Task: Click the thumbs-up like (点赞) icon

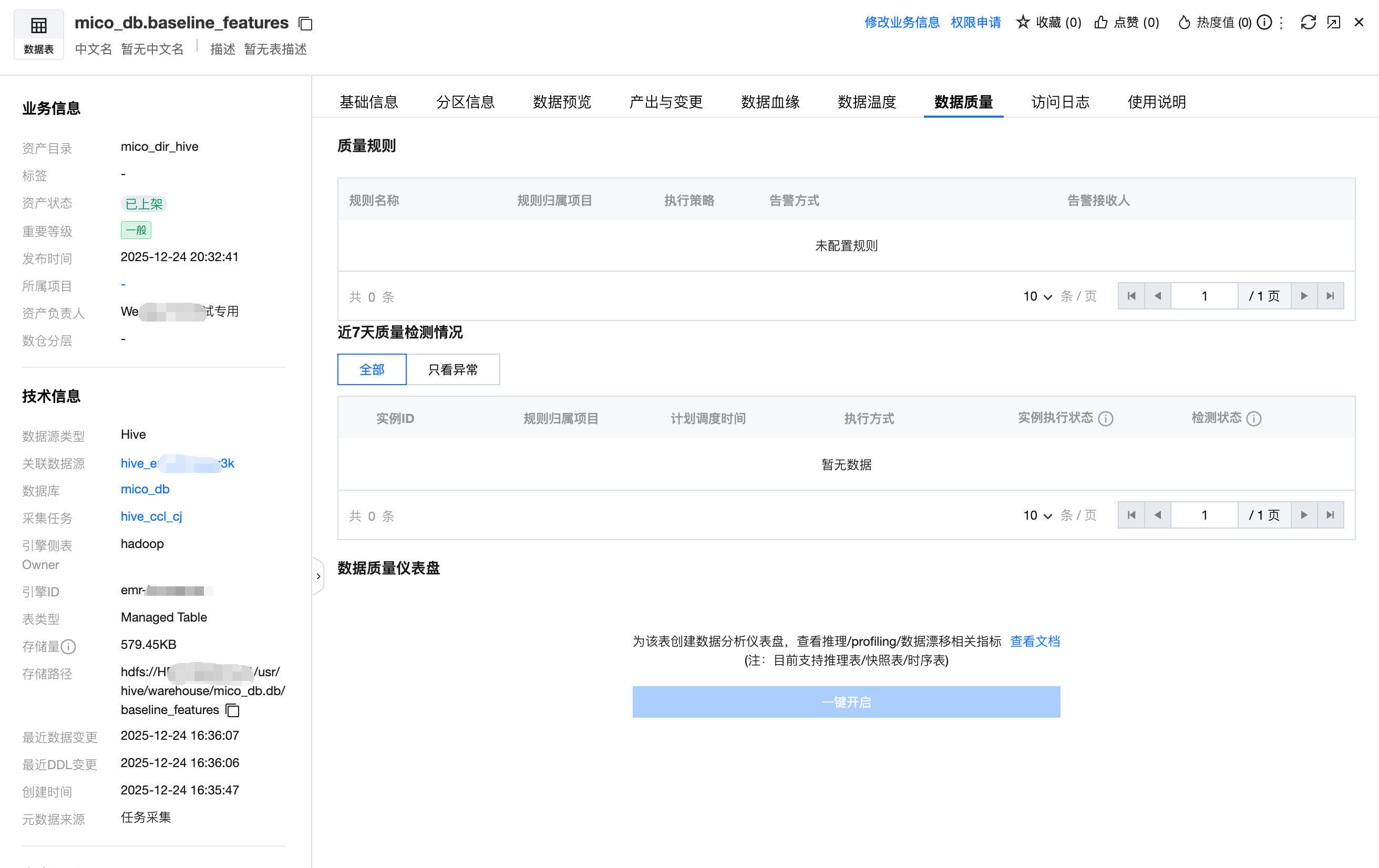Action: [x=1100, y=22]
